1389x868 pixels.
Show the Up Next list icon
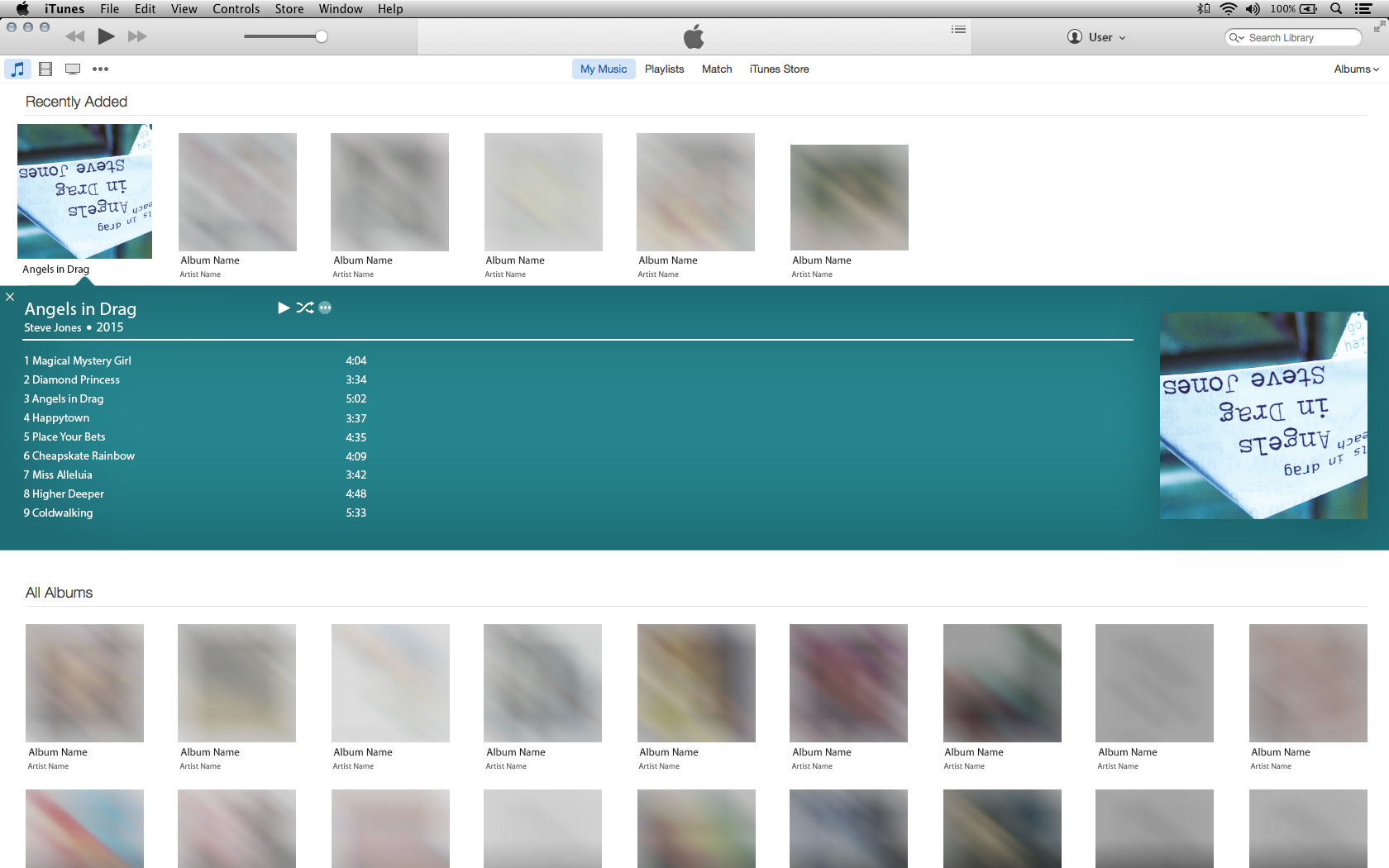958,30
